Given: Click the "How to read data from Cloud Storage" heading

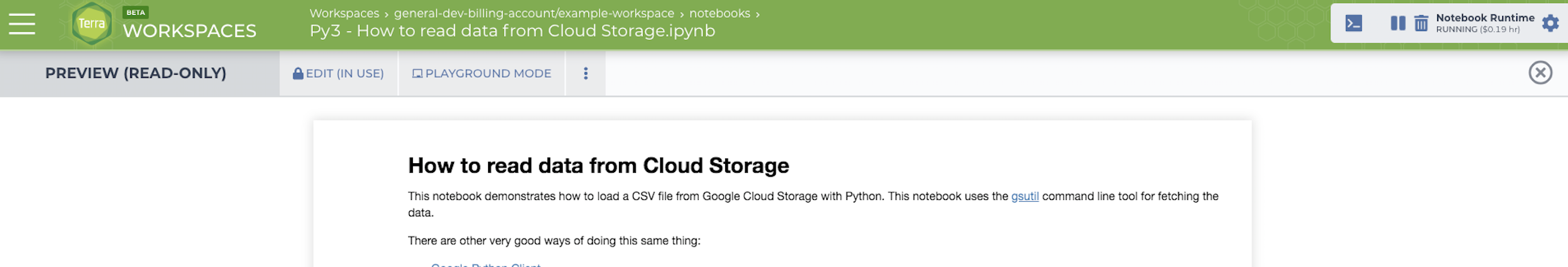Looking at the screenshot, I should tap(598, 166).
